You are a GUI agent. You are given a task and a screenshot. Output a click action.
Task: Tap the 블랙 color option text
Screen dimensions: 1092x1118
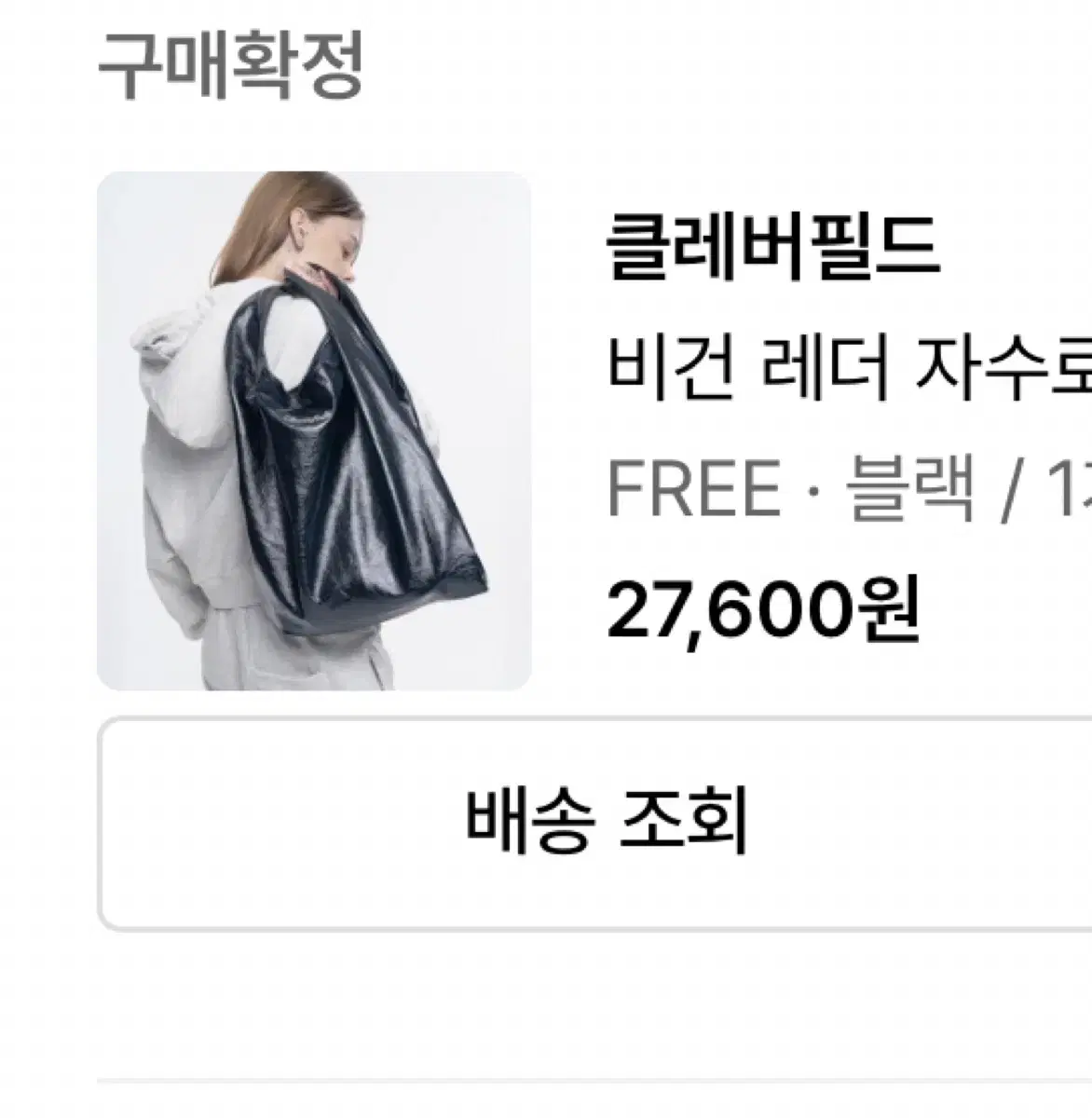pos(910,489)
